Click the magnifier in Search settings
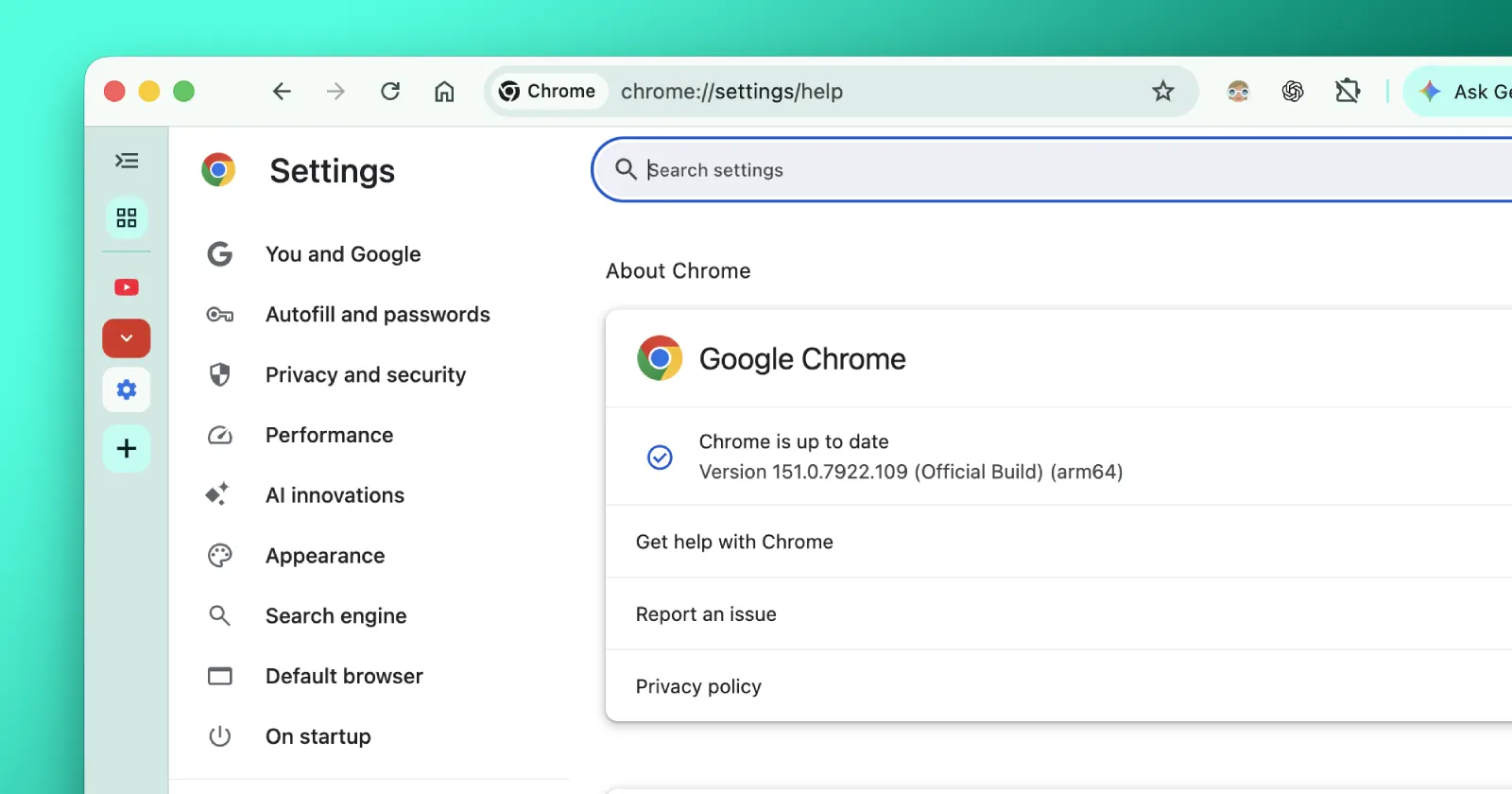Image resolution: width=1512 pixels, height=794 pixels. click(626, 169)
